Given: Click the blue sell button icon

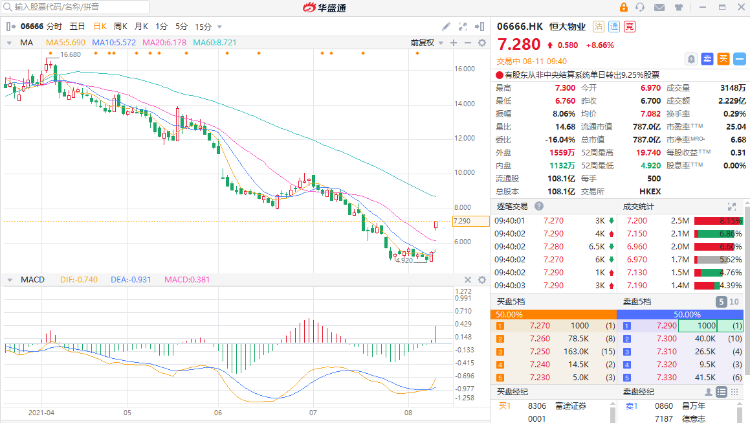Looking at the screenshot, I should coord(707,59).
